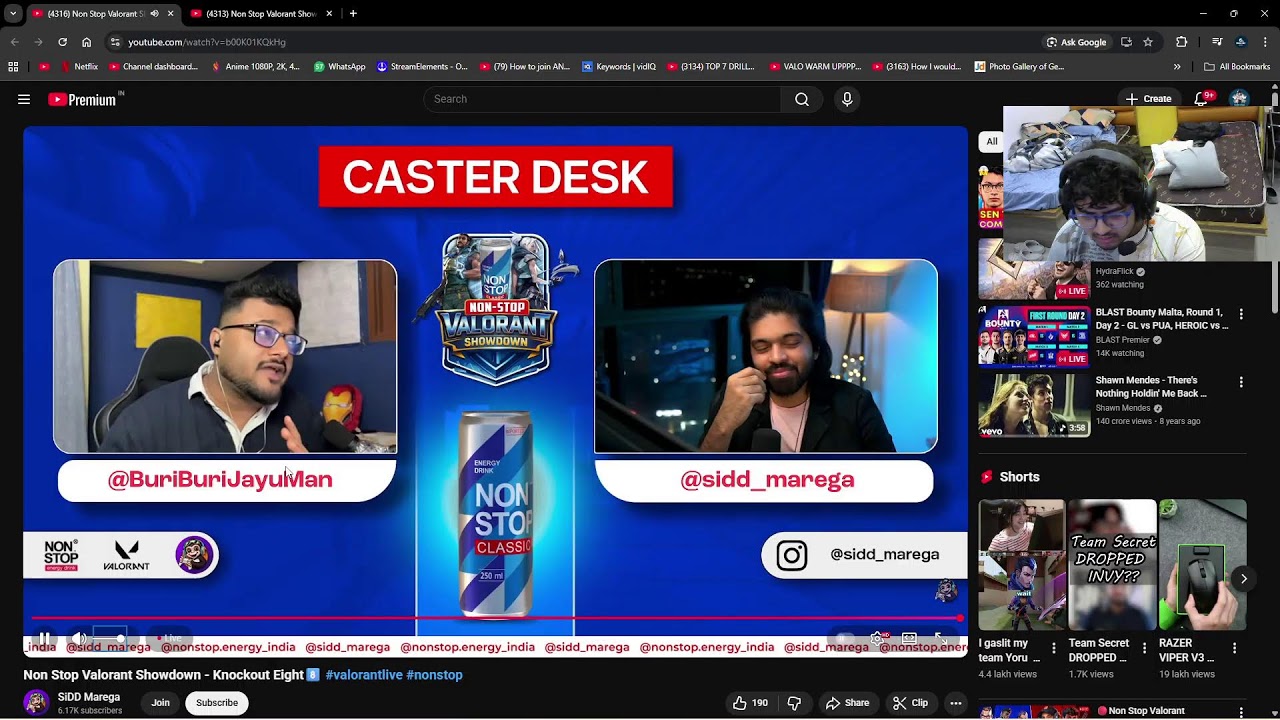This screenshot has height=720, width=1280.
Task: Join the SiDD Marega channel membership
Action: (160, 703)
